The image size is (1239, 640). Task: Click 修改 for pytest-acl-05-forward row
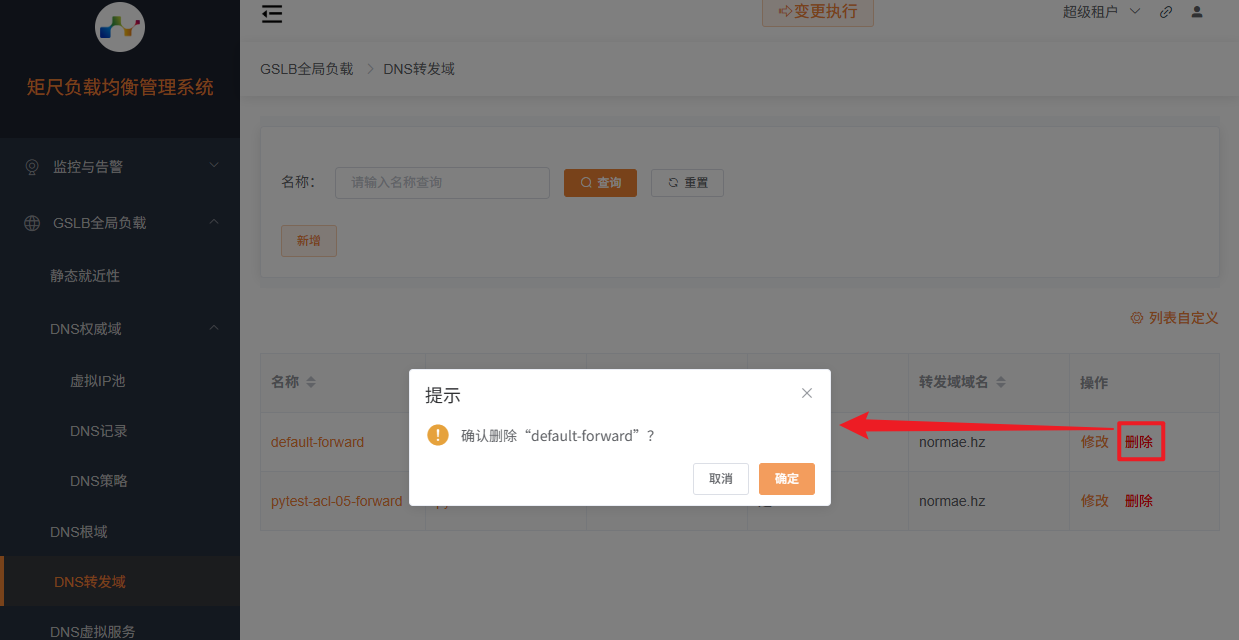pos(1094,501)
